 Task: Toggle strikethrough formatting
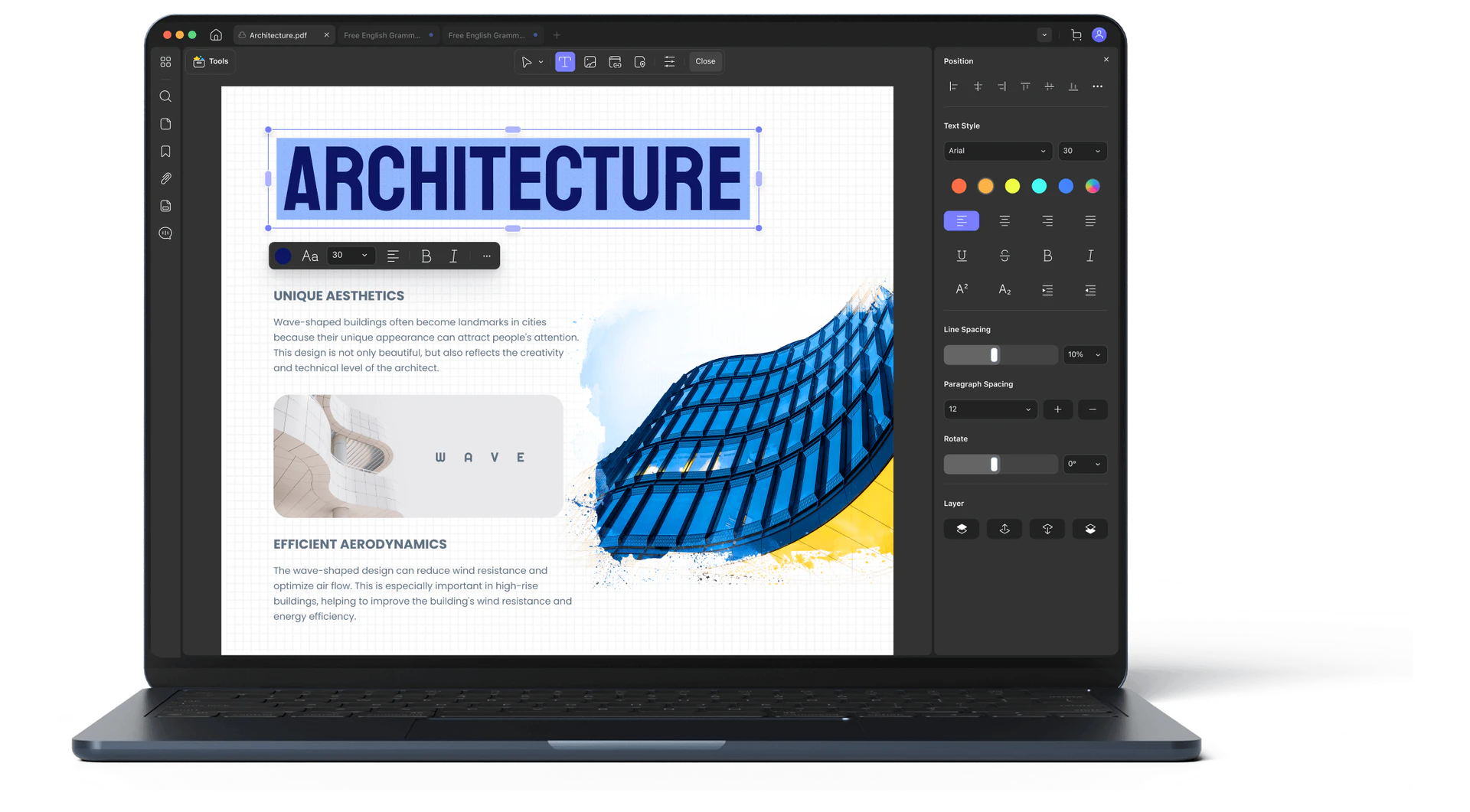(x=1004, y=256)
